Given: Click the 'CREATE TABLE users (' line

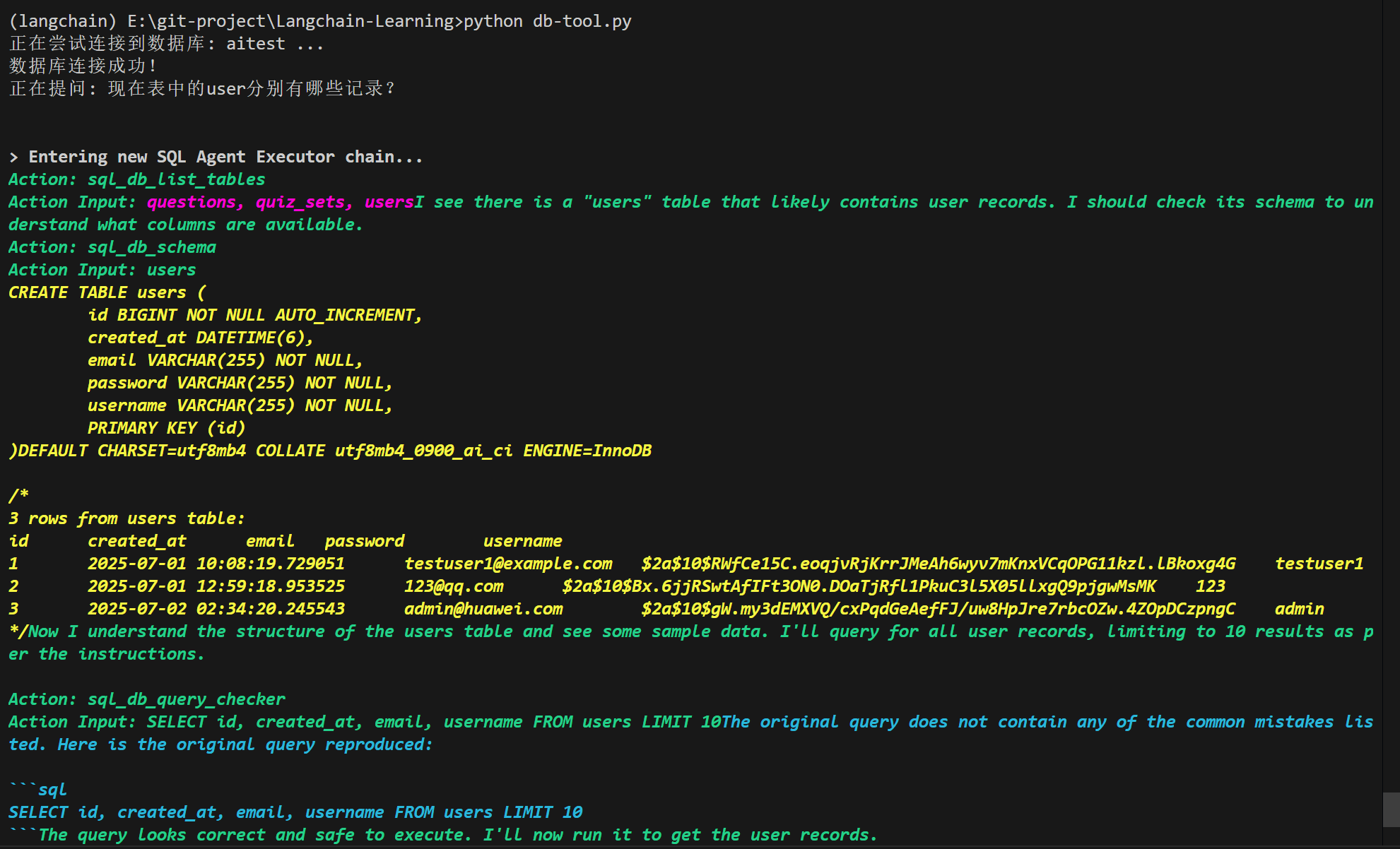Looking at the screenshot, I should click(107, 292).
